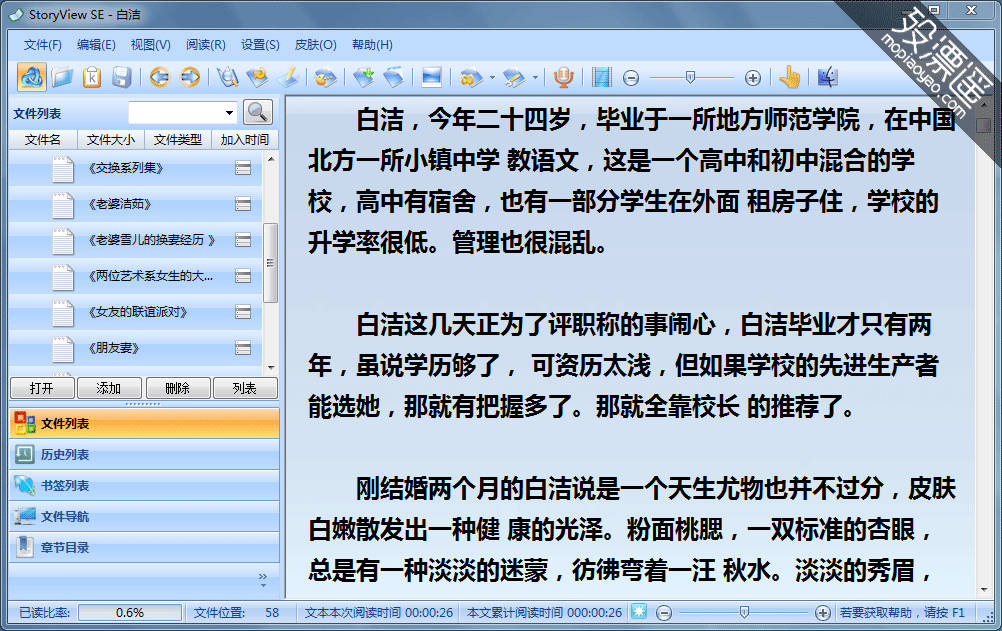Click the search button beside file list combo

tap(258, 112)
